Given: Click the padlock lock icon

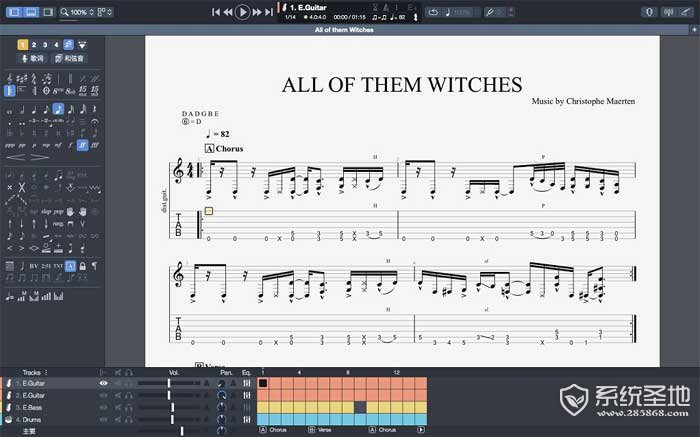Looking at the screenshot, I should pos(83,266).
